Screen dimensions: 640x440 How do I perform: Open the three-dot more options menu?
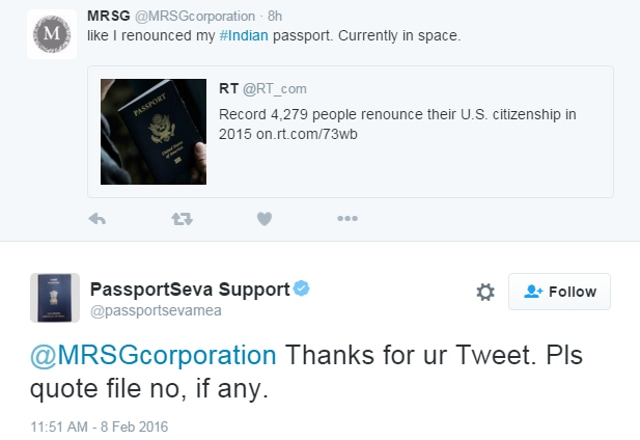pos(347,218)
